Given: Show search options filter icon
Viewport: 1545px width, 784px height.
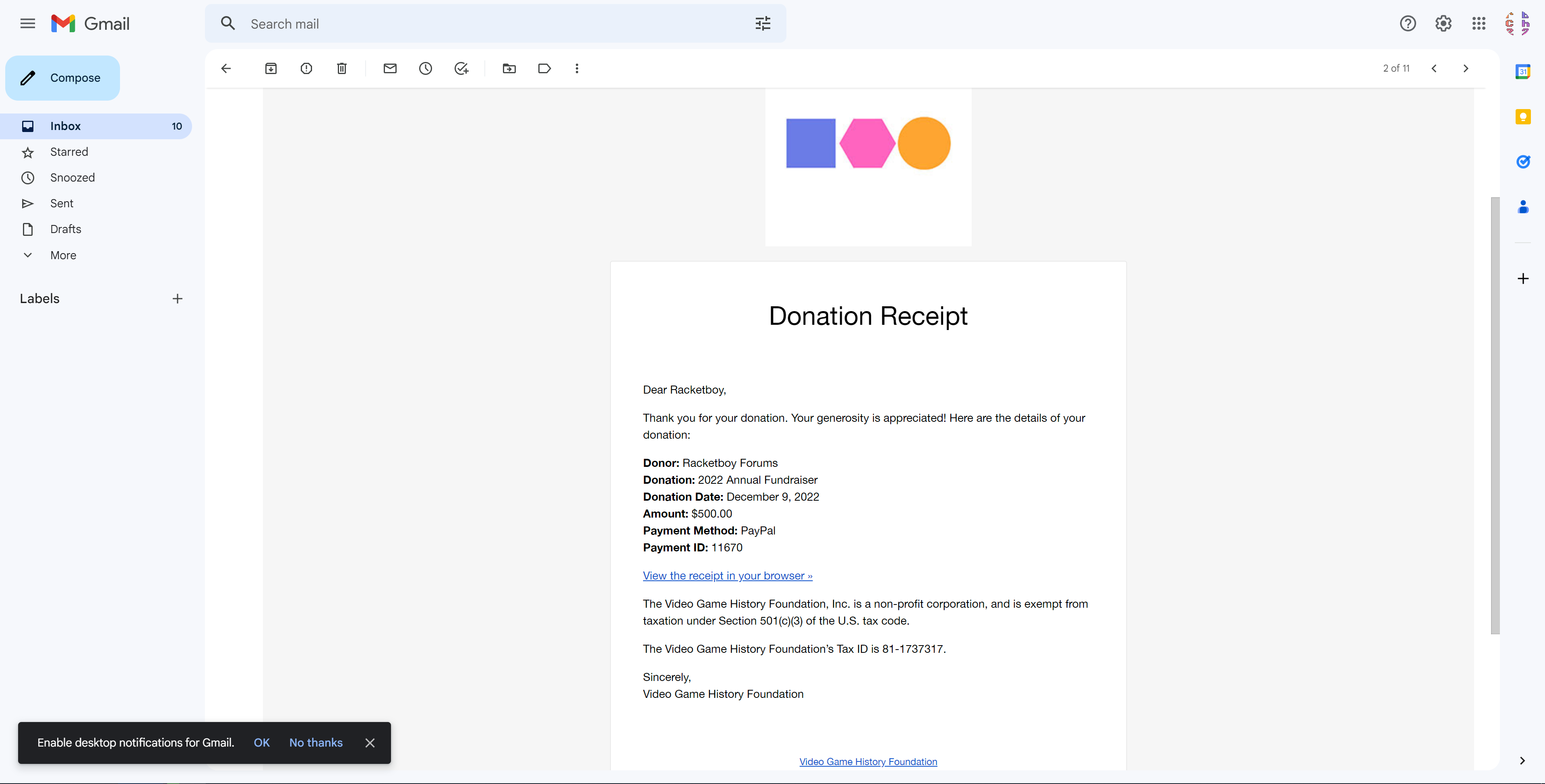Looking at the screenshot, I should coord(762,24).
